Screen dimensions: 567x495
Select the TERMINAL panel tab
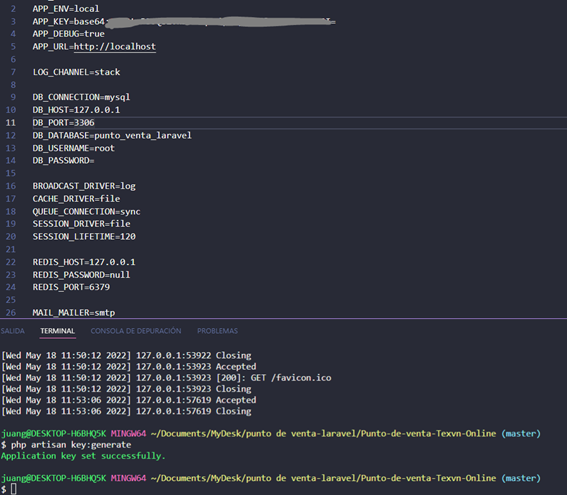click(x=57, y=331)
